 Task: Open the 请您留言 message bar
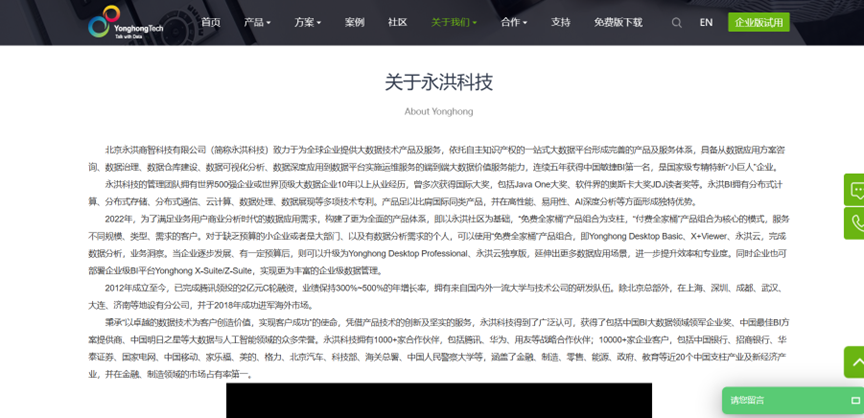click(780, 400)
